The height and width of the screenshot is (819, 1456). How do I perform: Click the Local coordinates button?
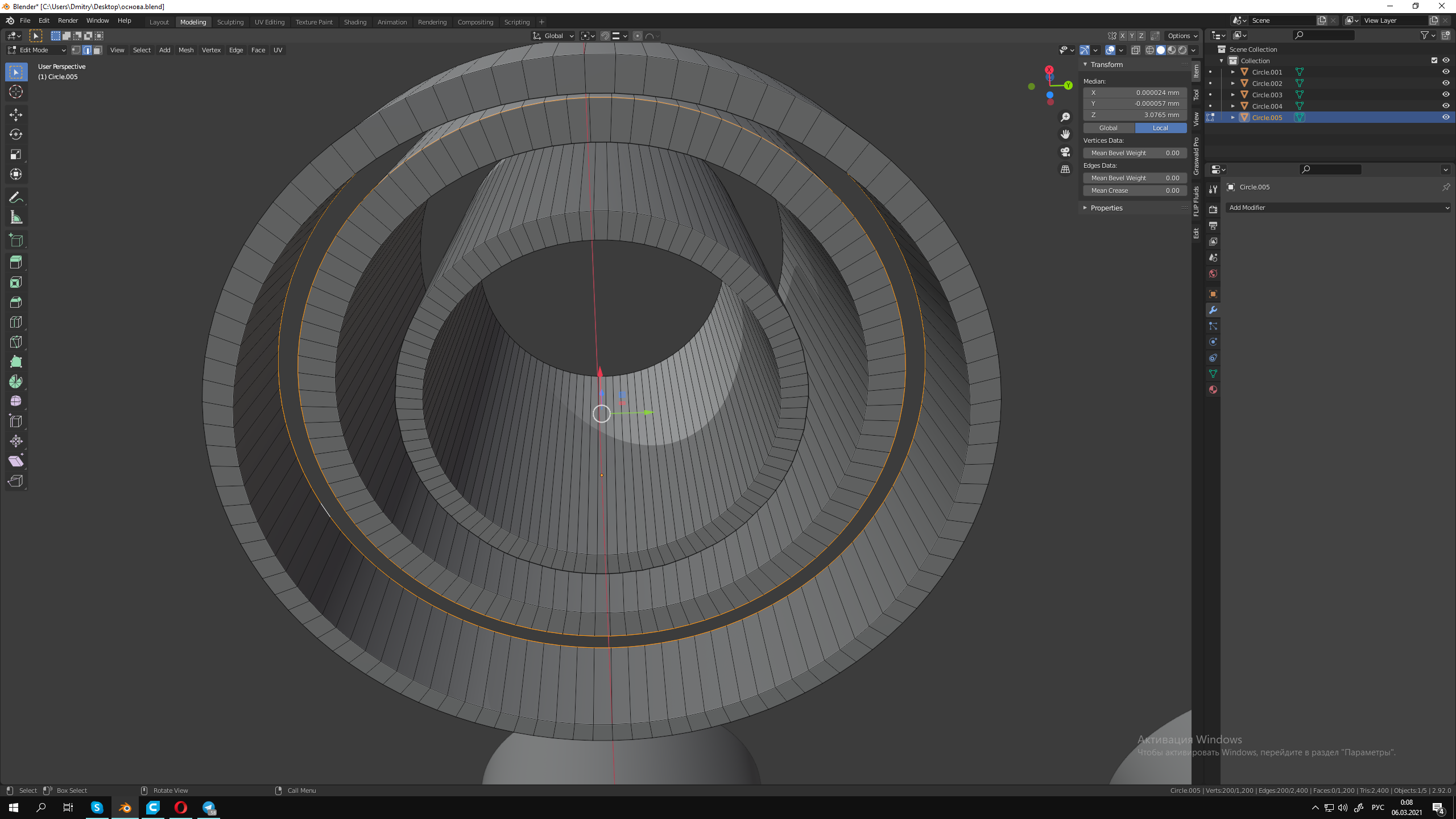[1161, 128]
